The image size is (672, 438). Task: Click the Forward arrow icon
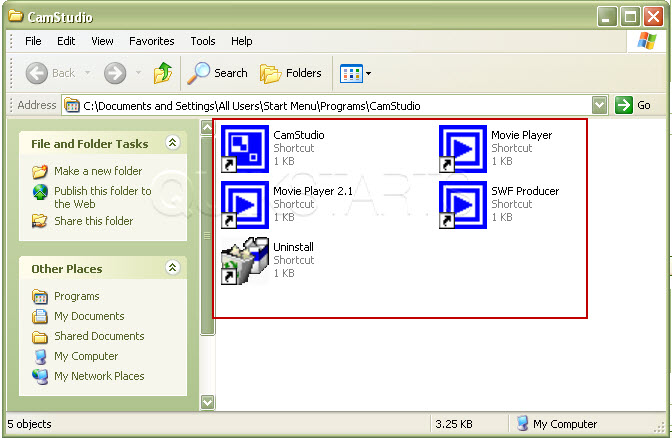coord(115,73)
